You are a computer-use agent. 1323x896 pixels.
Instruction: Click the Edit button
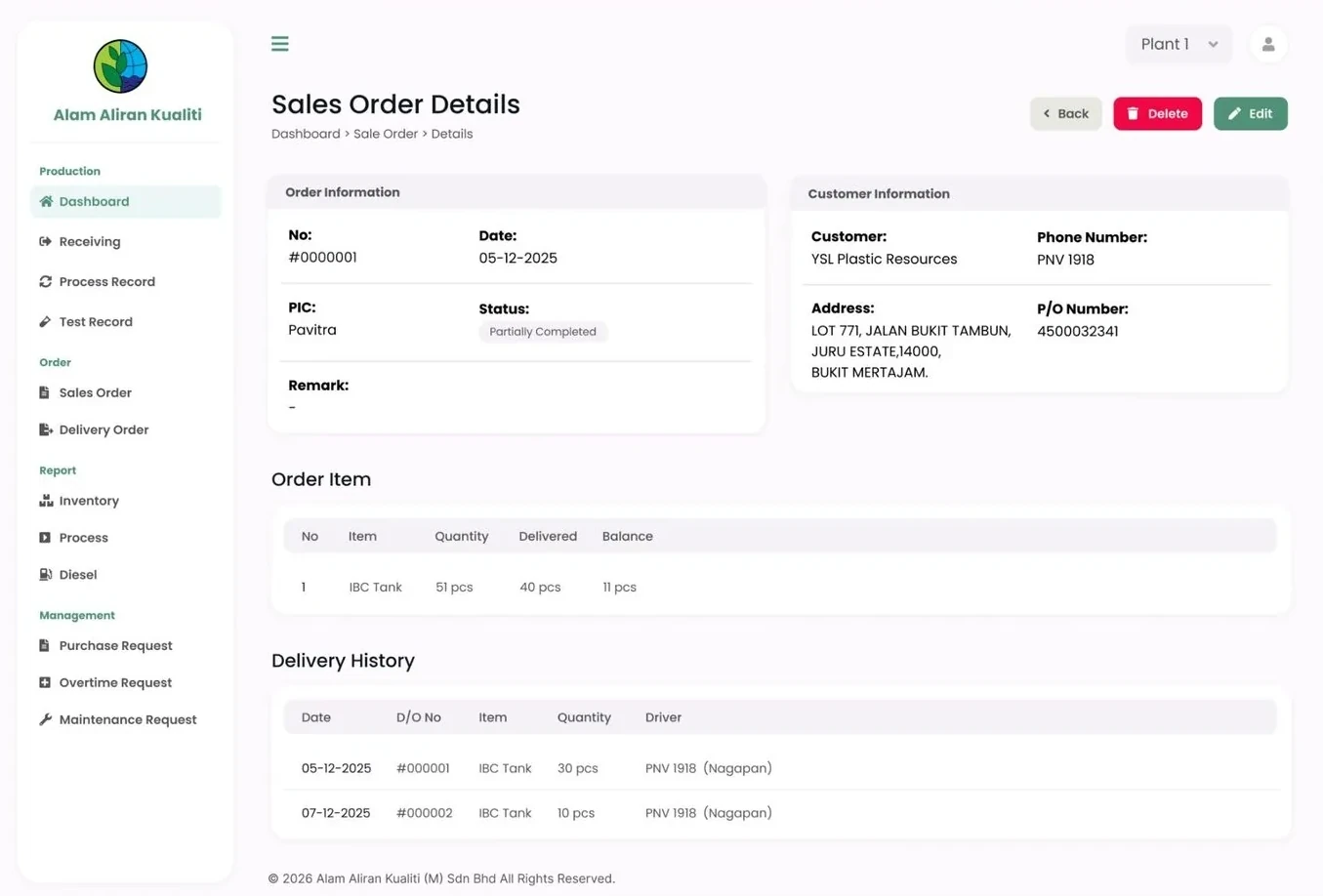point(1251,114)
